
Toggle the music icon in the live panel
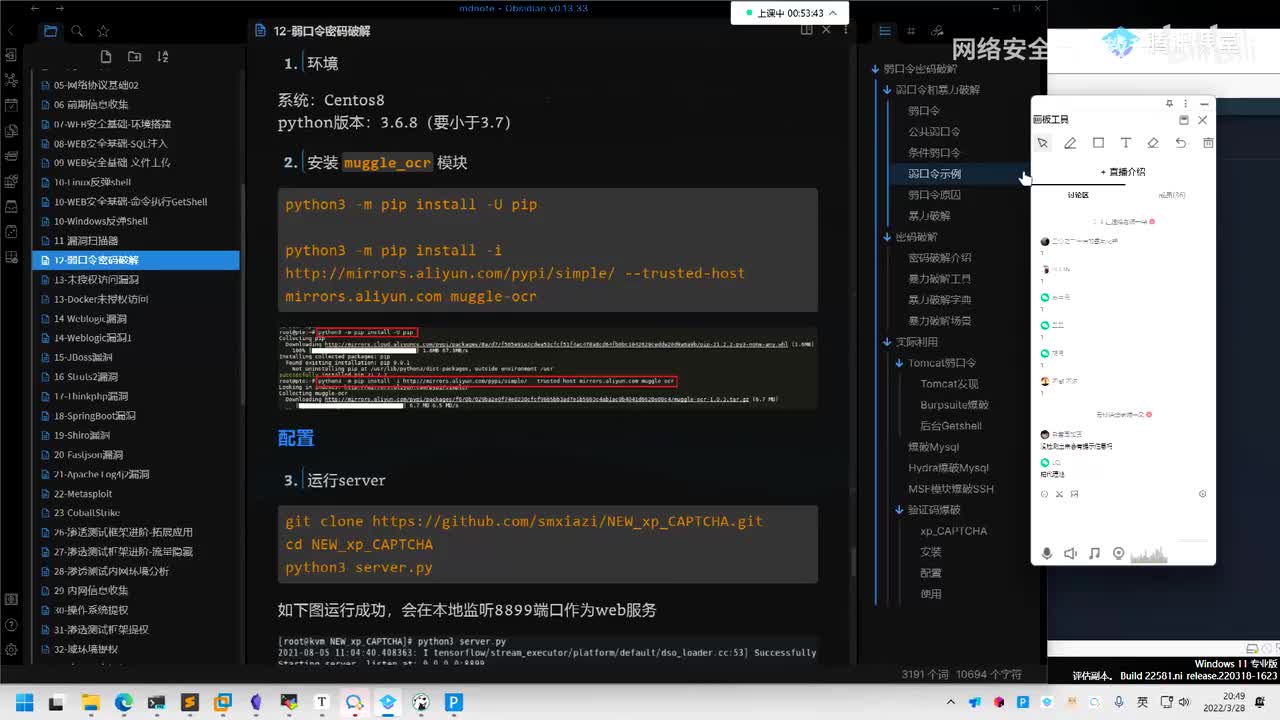pyautogui.click(x=1094, y=553)
